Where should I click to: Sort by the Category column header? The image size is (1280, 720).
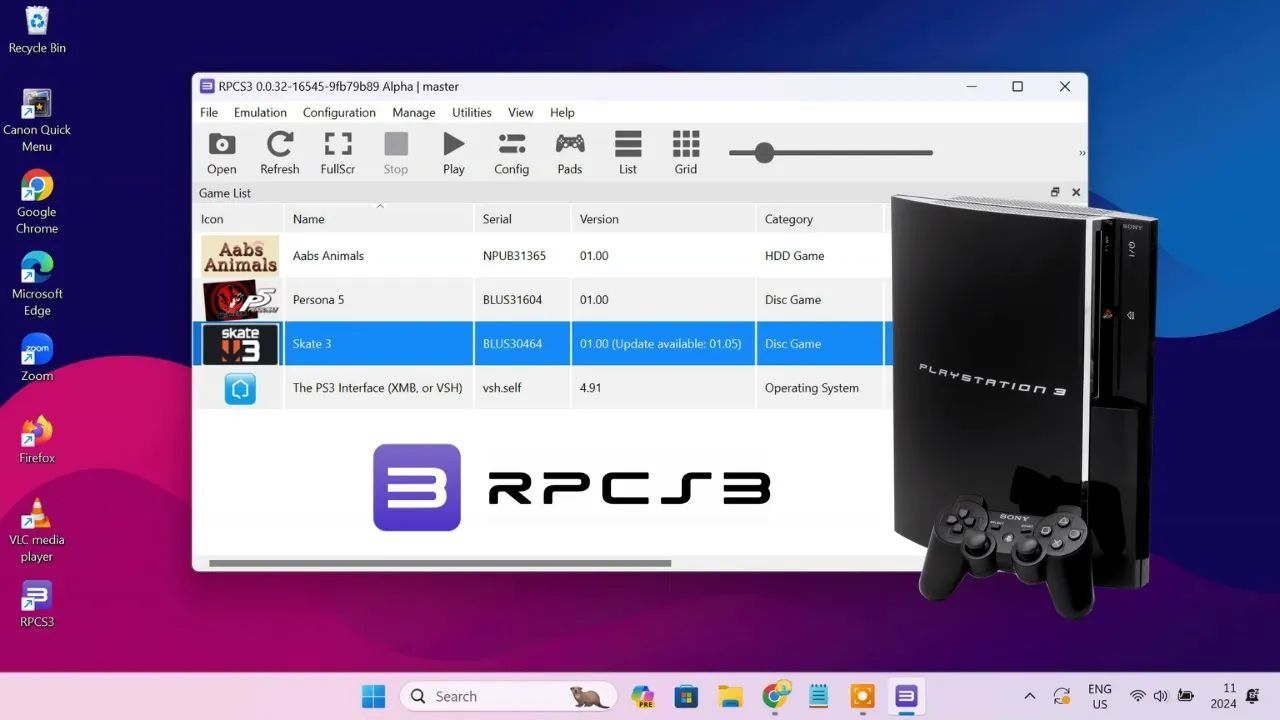pos(821,219)
